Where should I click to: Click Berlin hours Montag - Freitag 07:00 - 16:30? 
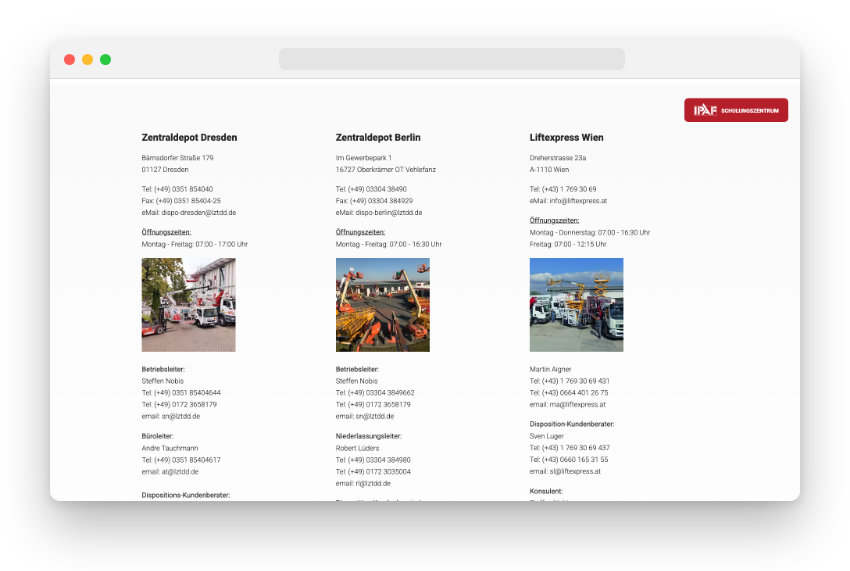389,244
